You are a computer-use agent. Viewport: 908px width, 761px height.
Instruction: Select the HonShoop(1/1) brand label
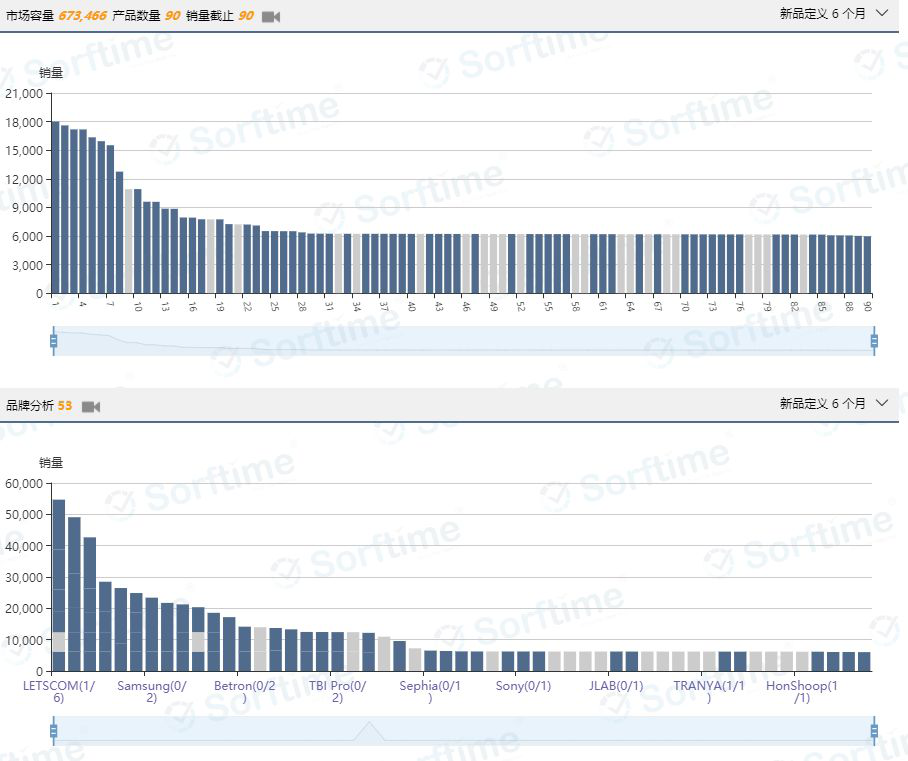pyautogui.click(x=802, y=691)
